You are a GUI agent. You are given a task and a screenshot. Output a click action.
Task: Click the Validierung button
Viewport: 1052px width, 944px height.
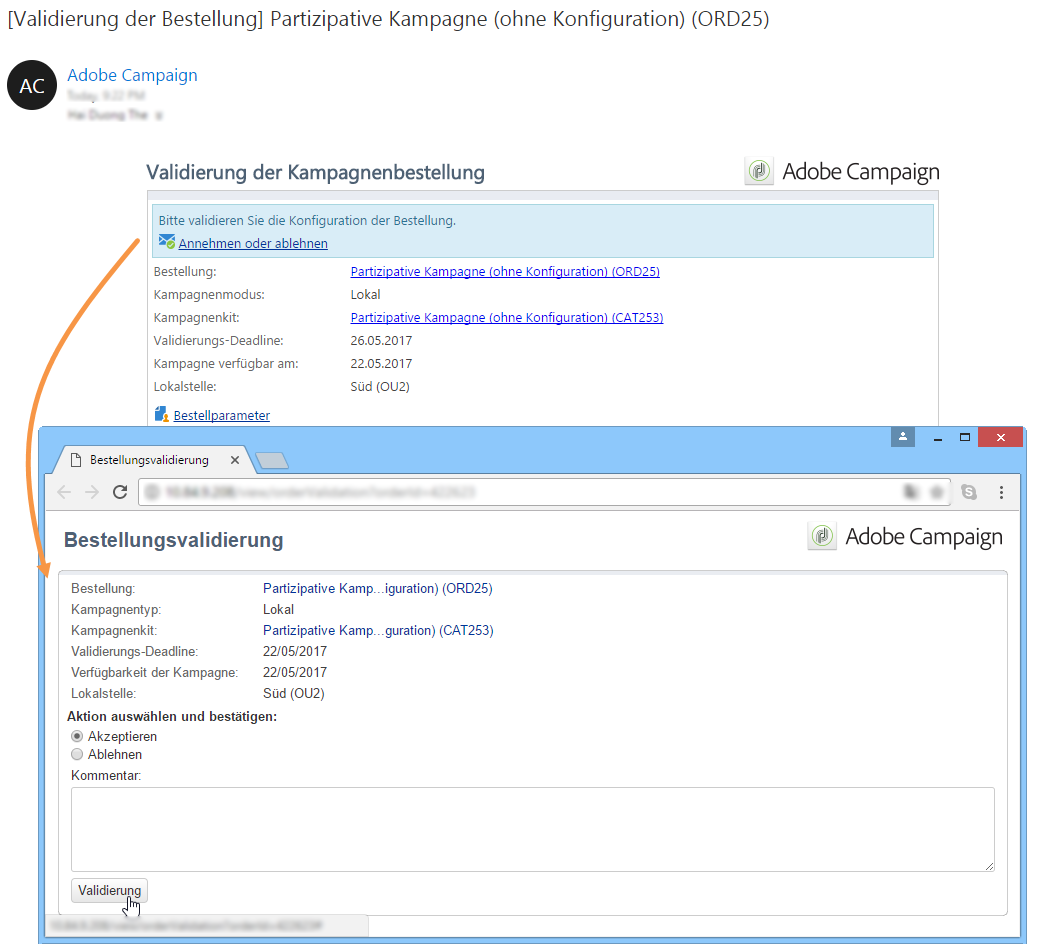point(109,890)
